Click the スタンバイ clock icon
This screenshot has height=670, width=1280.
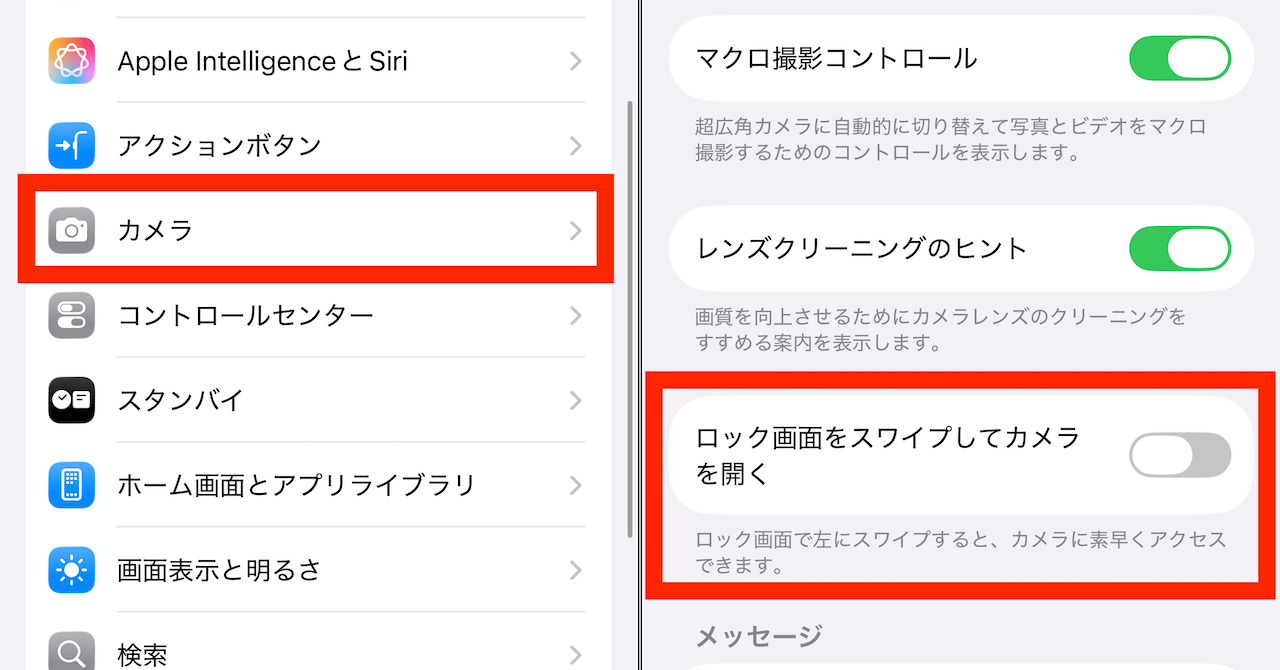(72, 401)
